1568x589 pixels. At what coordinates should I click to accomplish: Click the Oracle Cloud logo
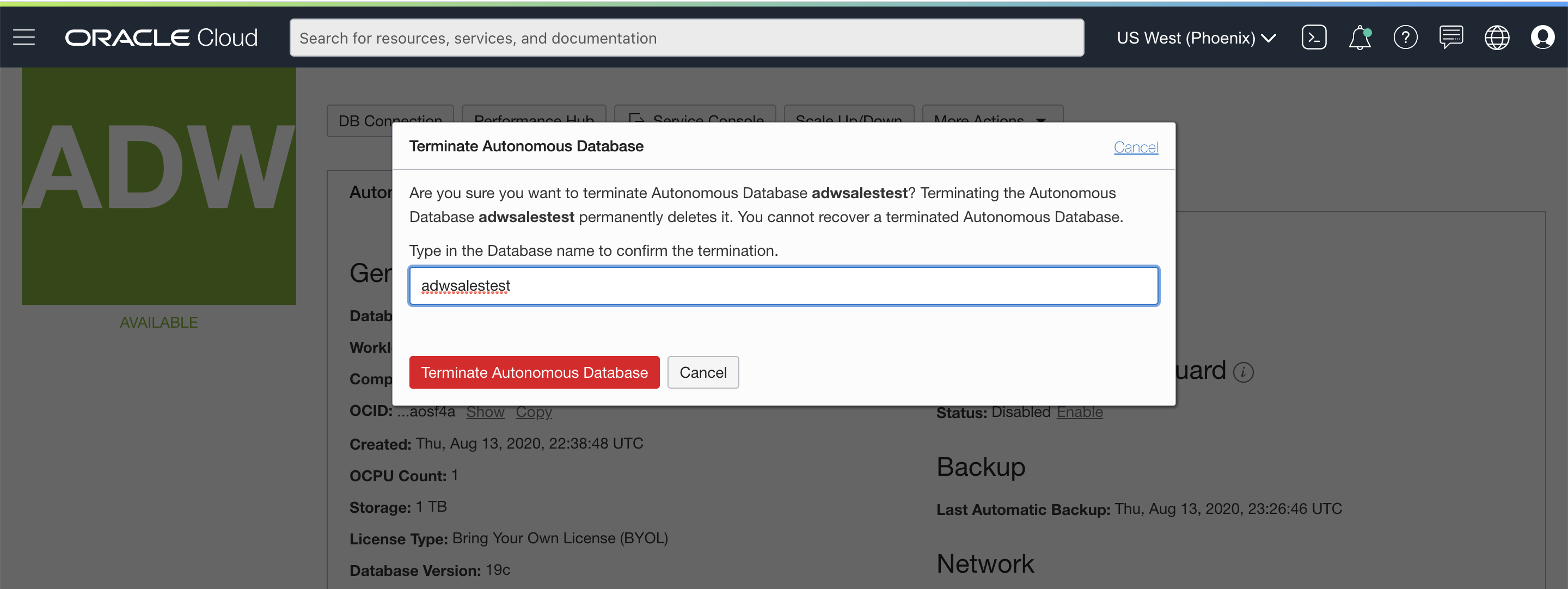click(161, 38)
